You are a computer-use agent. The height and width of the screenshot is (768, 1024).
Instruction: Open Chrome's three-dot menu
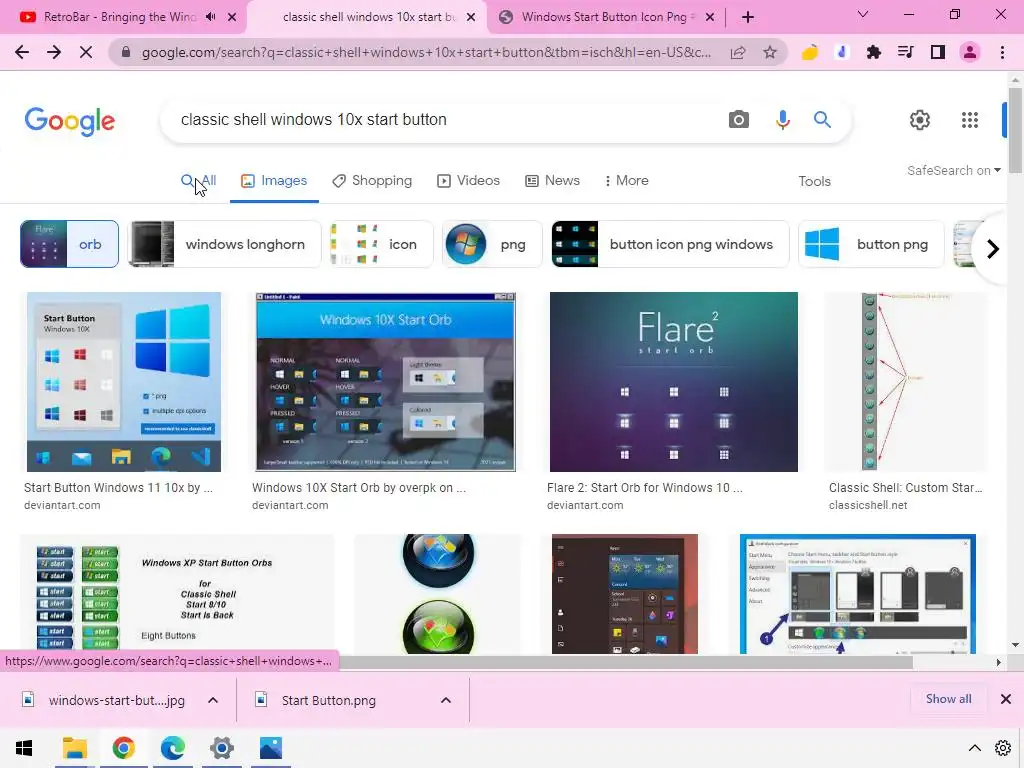click(1002, 52)
